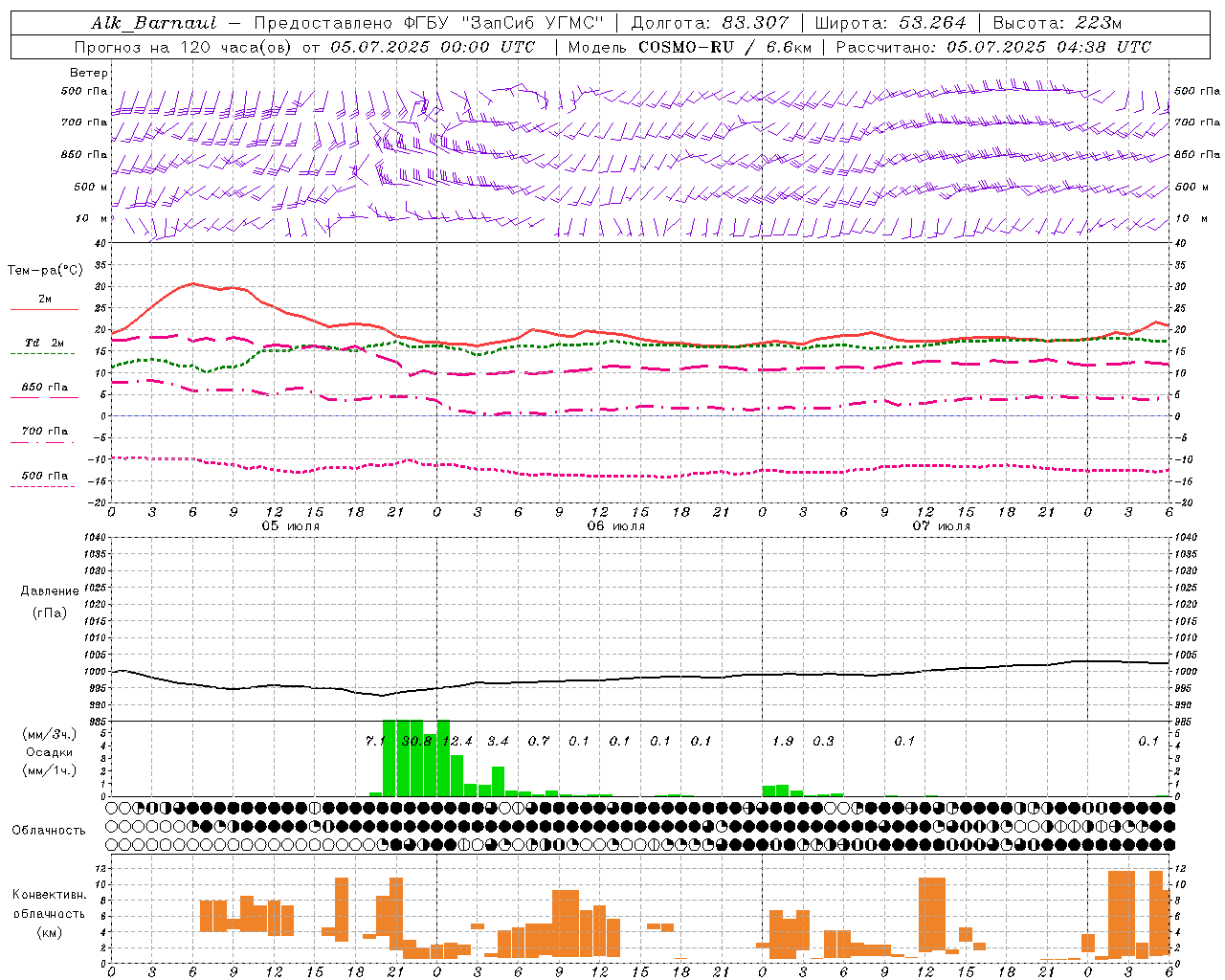1225x980 pixels.
Task: Click the Тем-ра(°C) panel label
Action: tap(45, 271)
